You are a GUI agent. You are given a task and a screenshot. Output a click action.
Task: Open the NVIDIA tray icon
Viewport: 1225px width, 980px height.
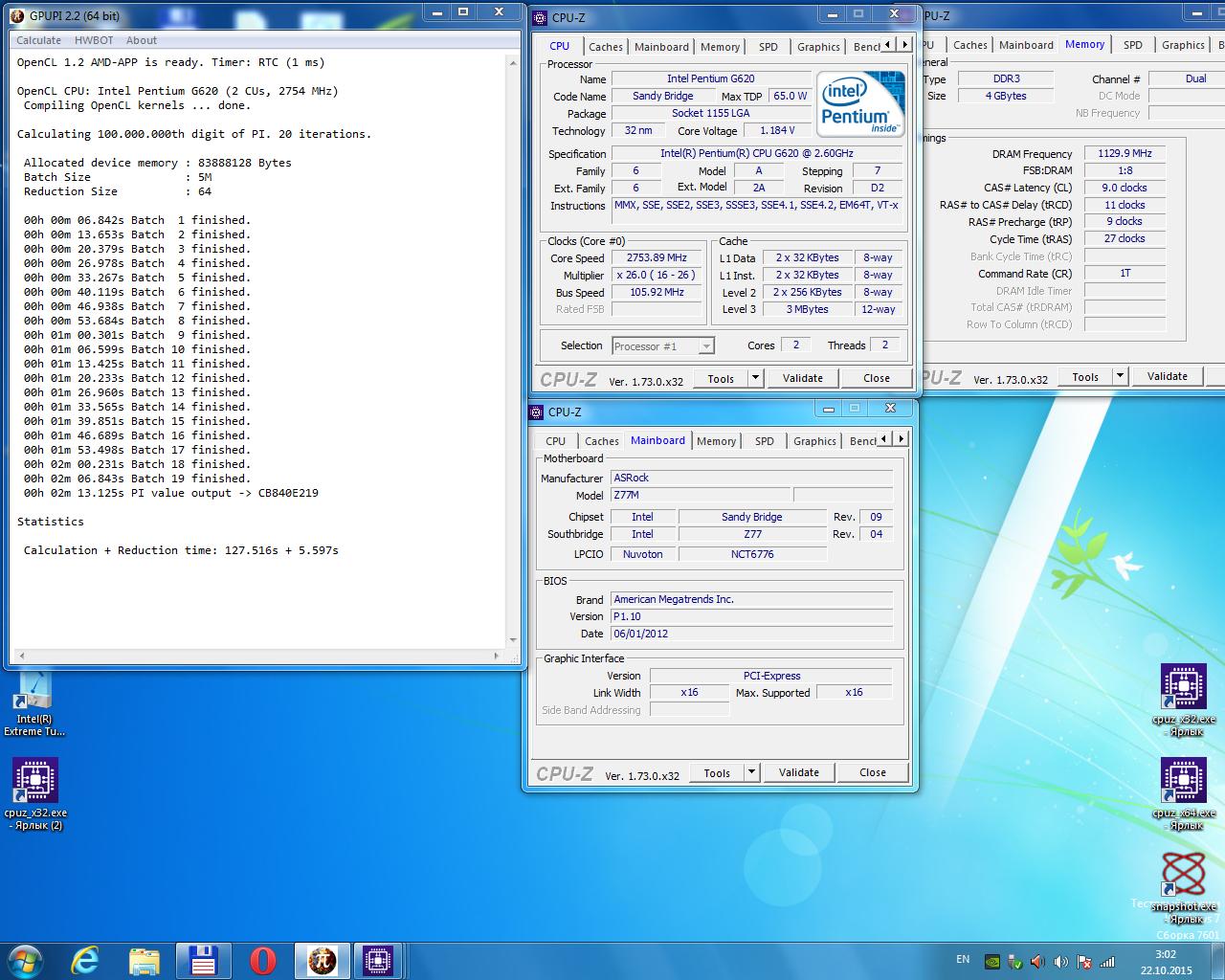point(992,962)
